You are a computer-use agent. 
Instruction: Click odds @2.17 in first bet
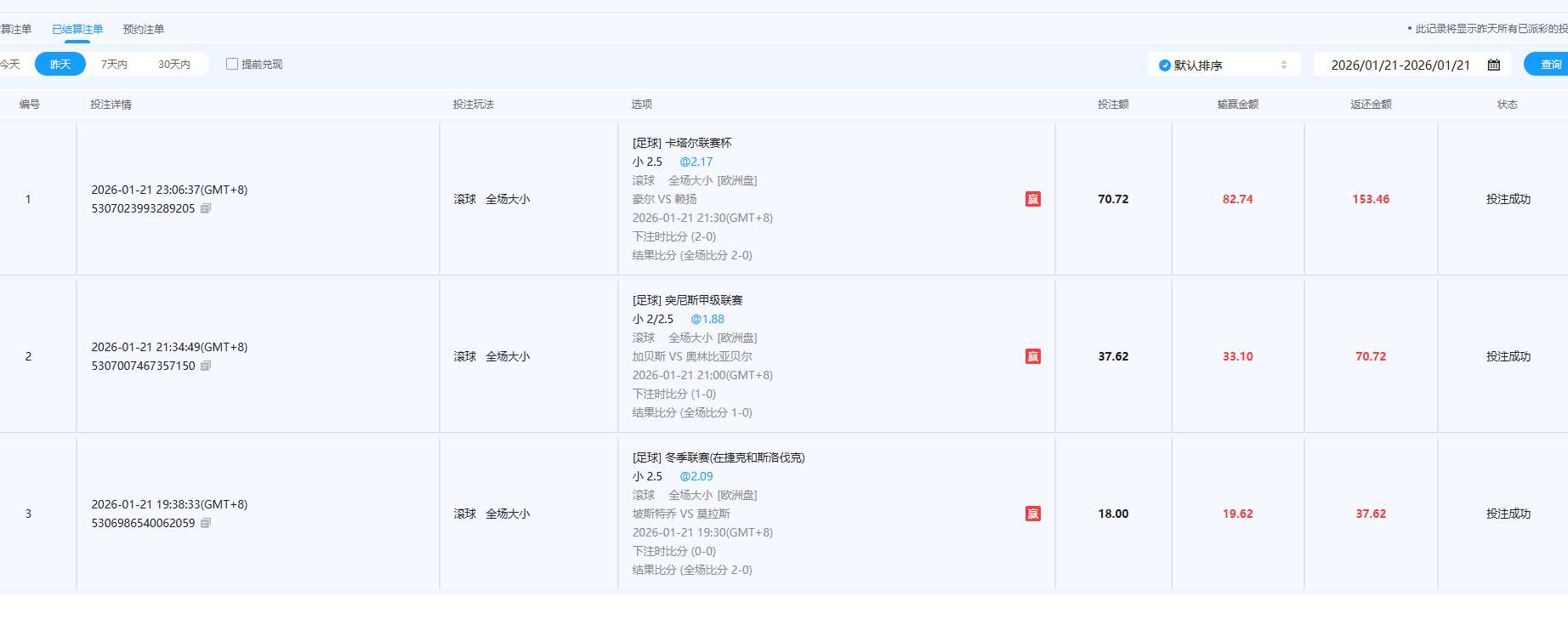click(696, 162)
